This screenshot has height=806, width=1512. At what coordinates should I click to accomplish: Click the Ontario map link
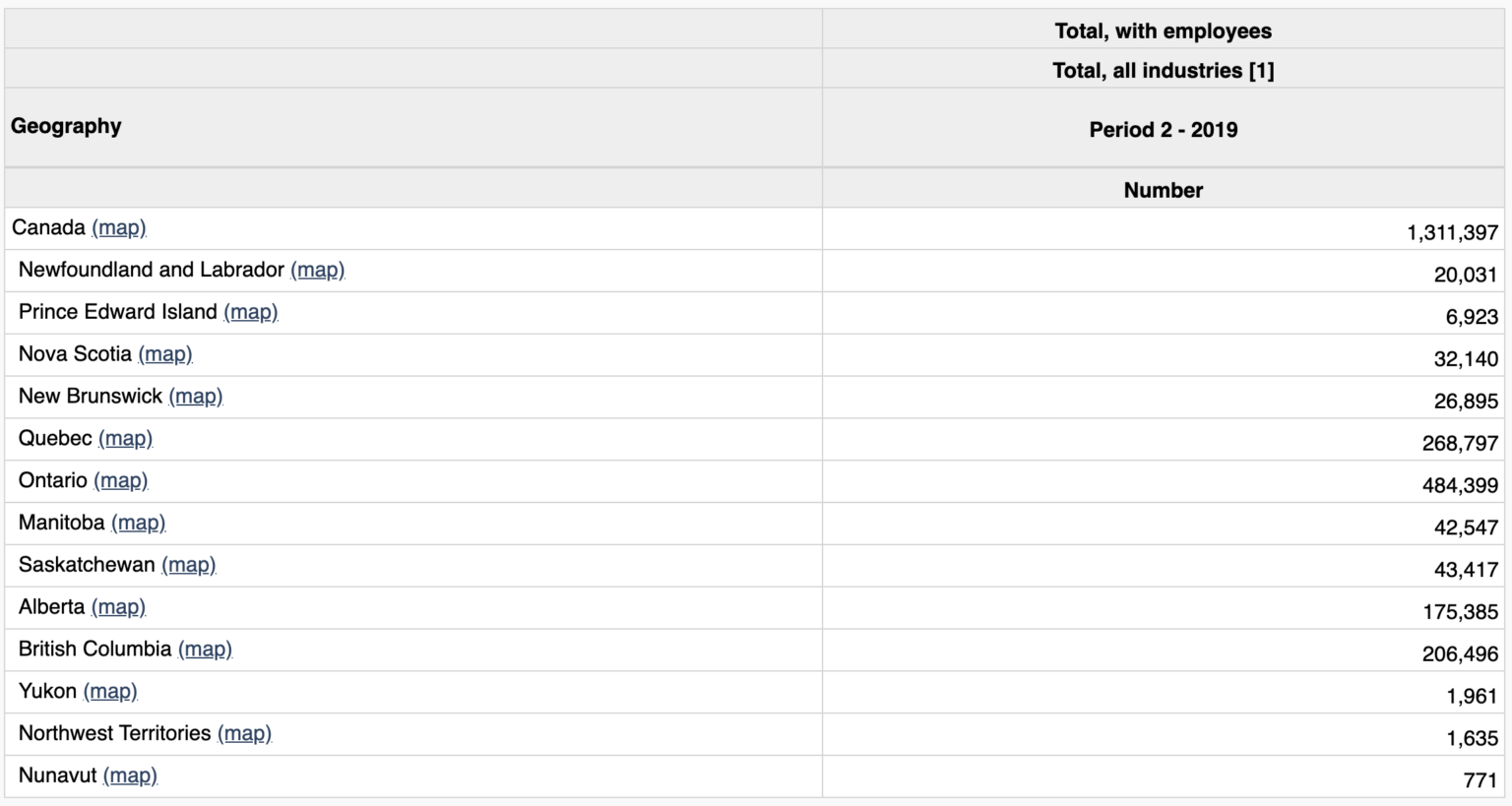pyautogui.click(x=121, y=480)
